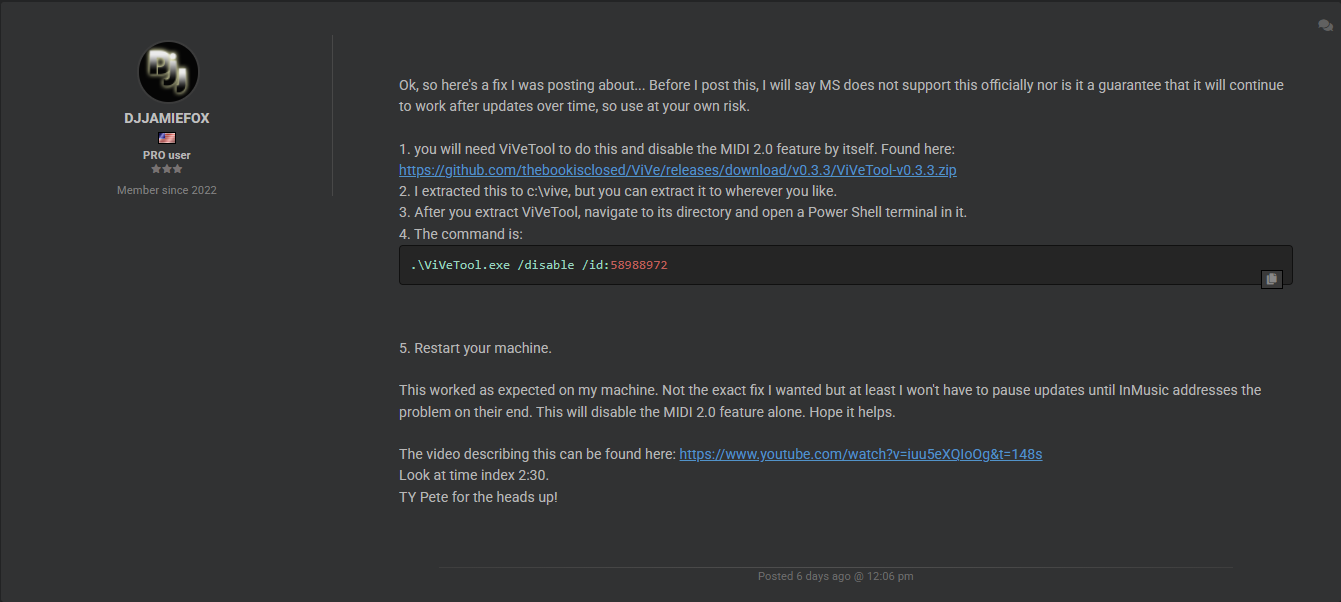
Task: Click the copy code icon in code block
Action: (1271, 279)
